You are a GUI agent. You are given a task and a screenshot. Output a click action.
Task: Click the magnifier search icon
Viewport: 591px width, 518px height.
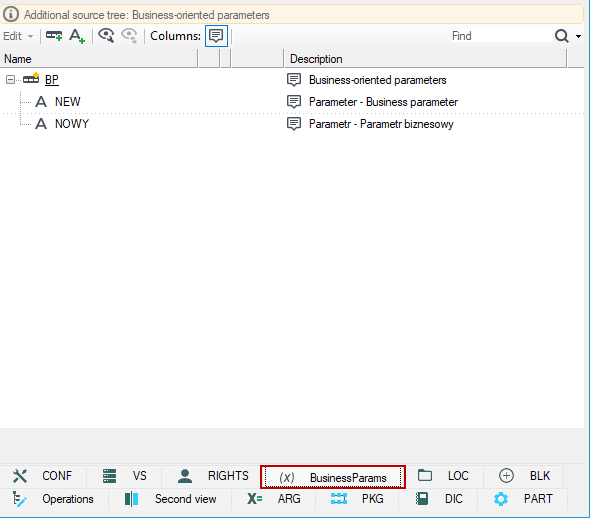click(x=562, y=36)
